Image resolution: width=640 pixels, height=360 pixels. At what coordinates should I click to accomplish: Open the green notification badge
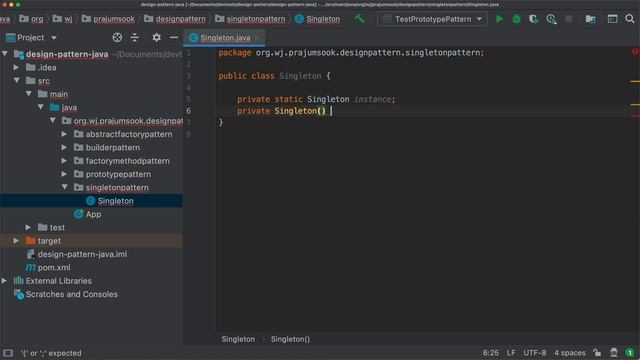click(x=630, y=353)
